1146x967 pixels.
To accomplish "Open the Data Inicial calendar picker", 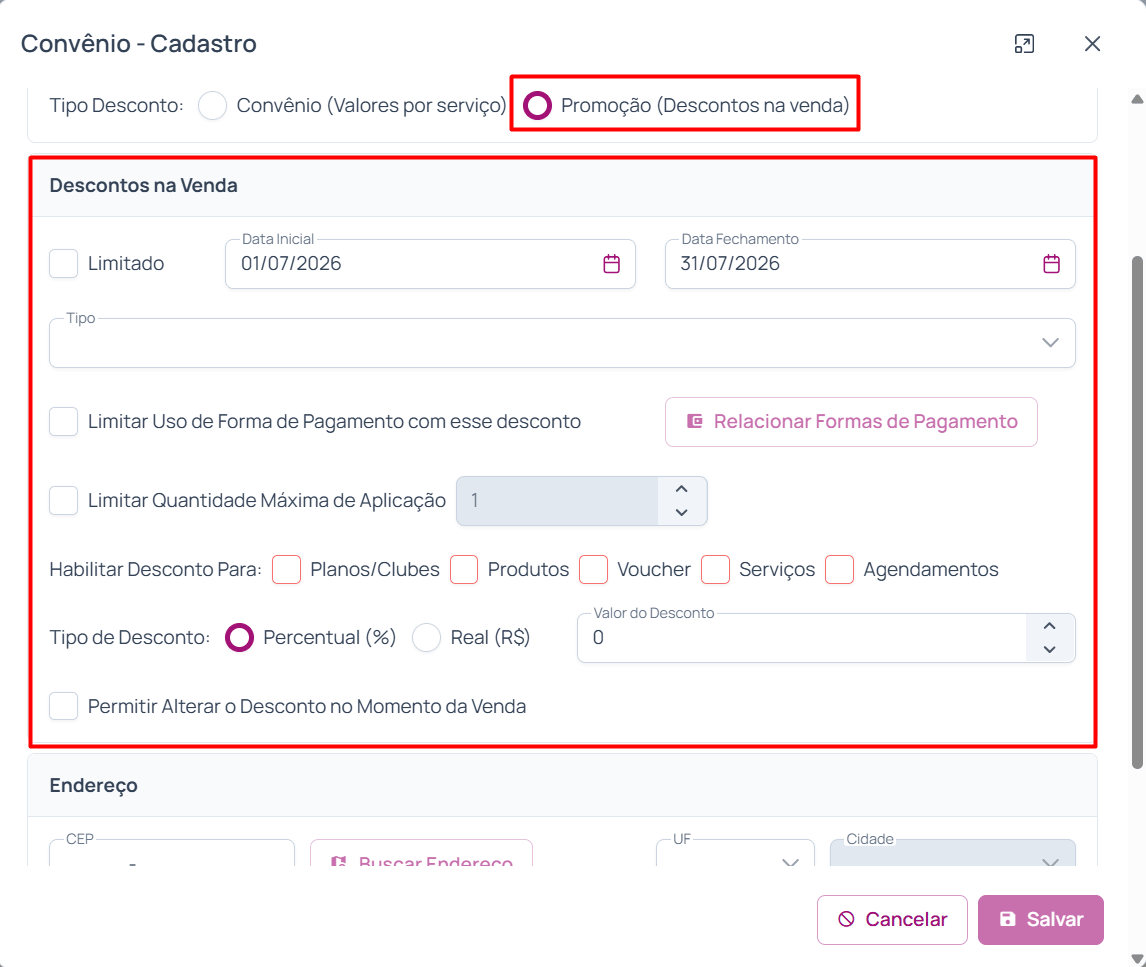I will [612, 264].
